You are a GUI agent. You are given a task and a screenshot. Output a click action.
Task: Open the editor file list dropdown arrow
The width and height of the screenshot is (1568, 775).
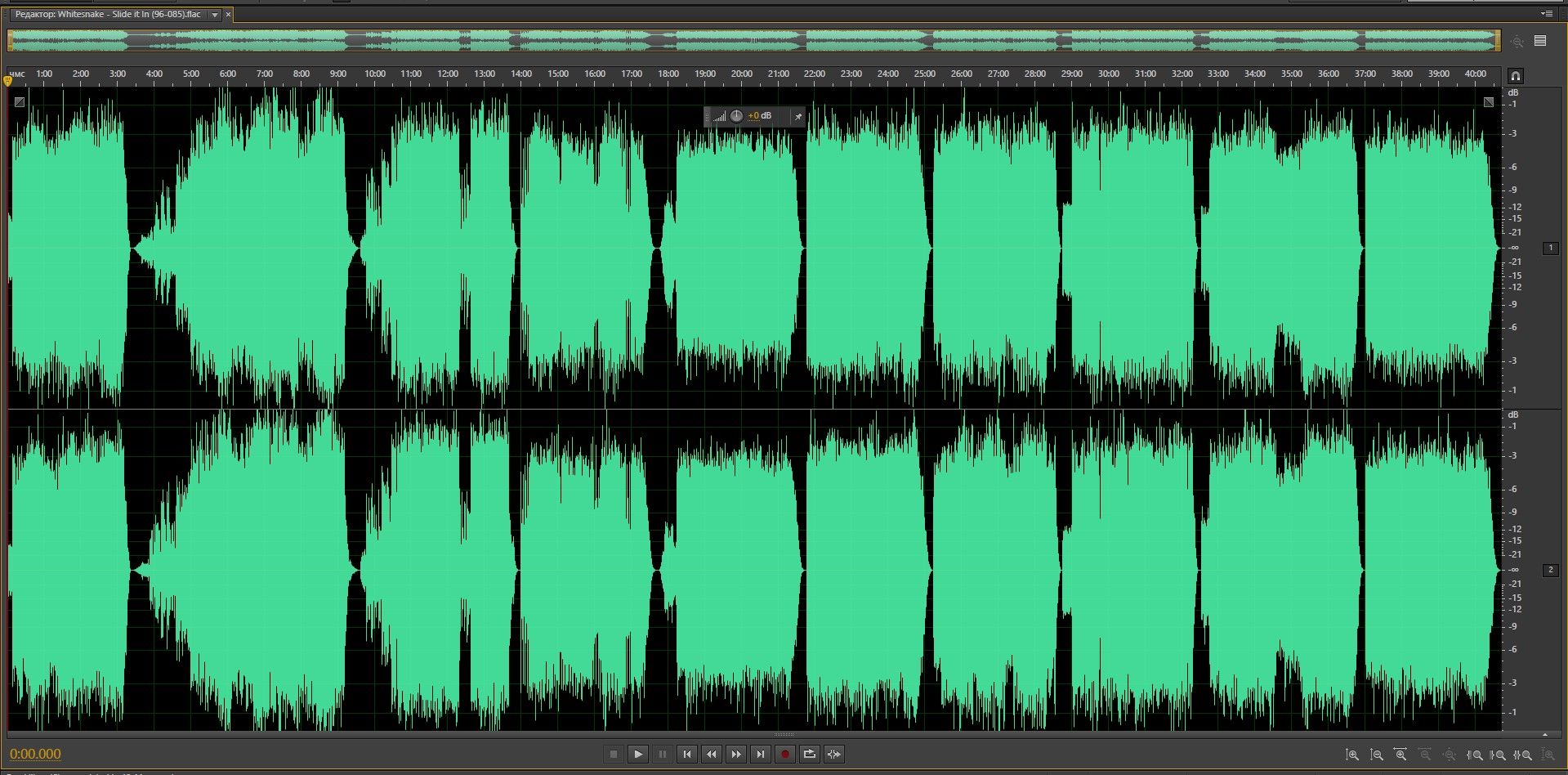pos(214,15)
